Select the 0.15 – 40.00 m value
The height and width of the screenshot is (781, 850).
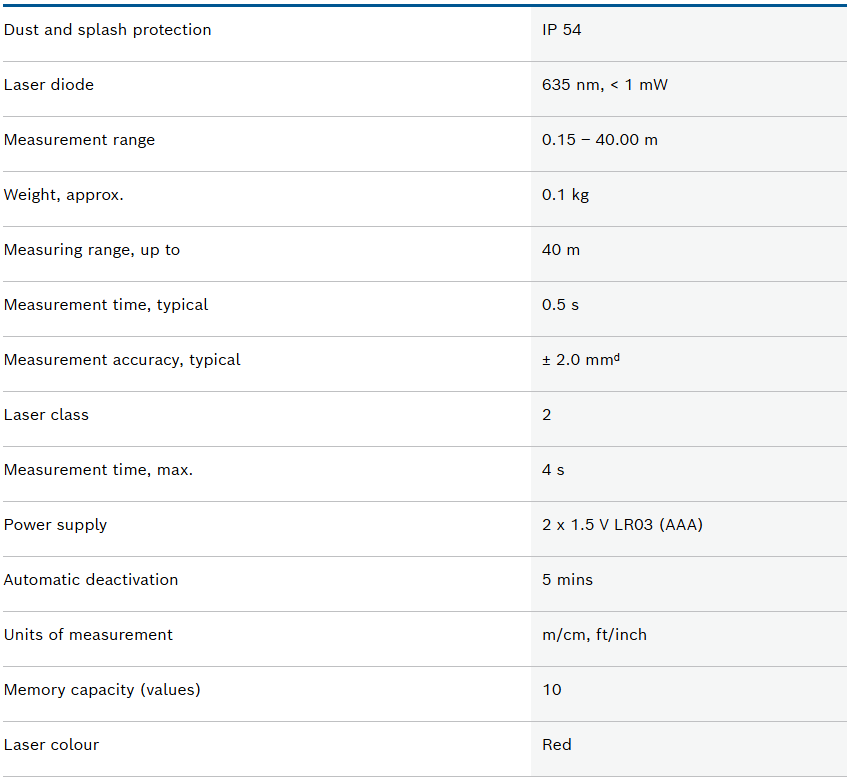coord(600,140)
